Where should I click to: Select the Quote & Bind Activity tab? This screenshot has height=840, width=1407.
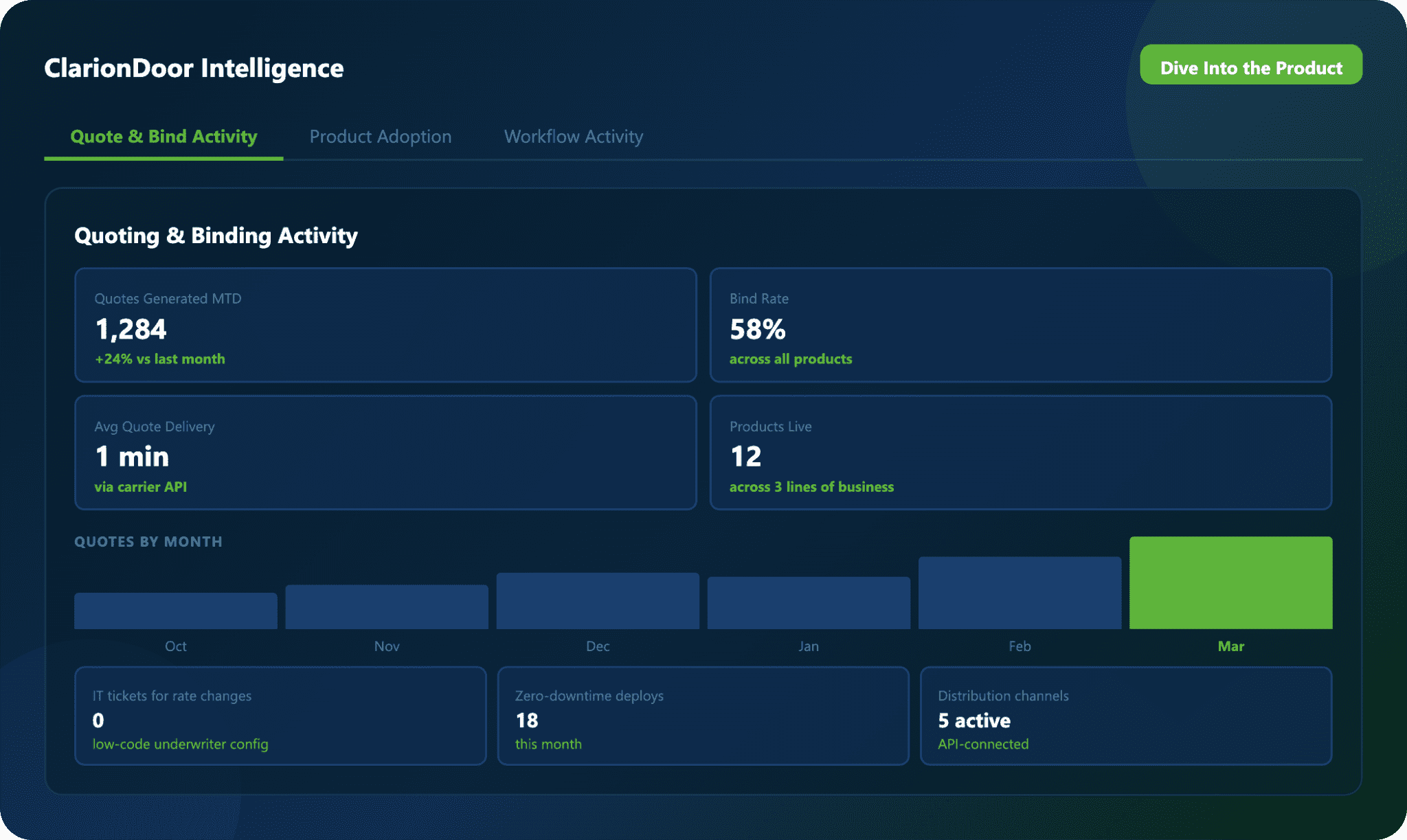click(x=164, y=137)
